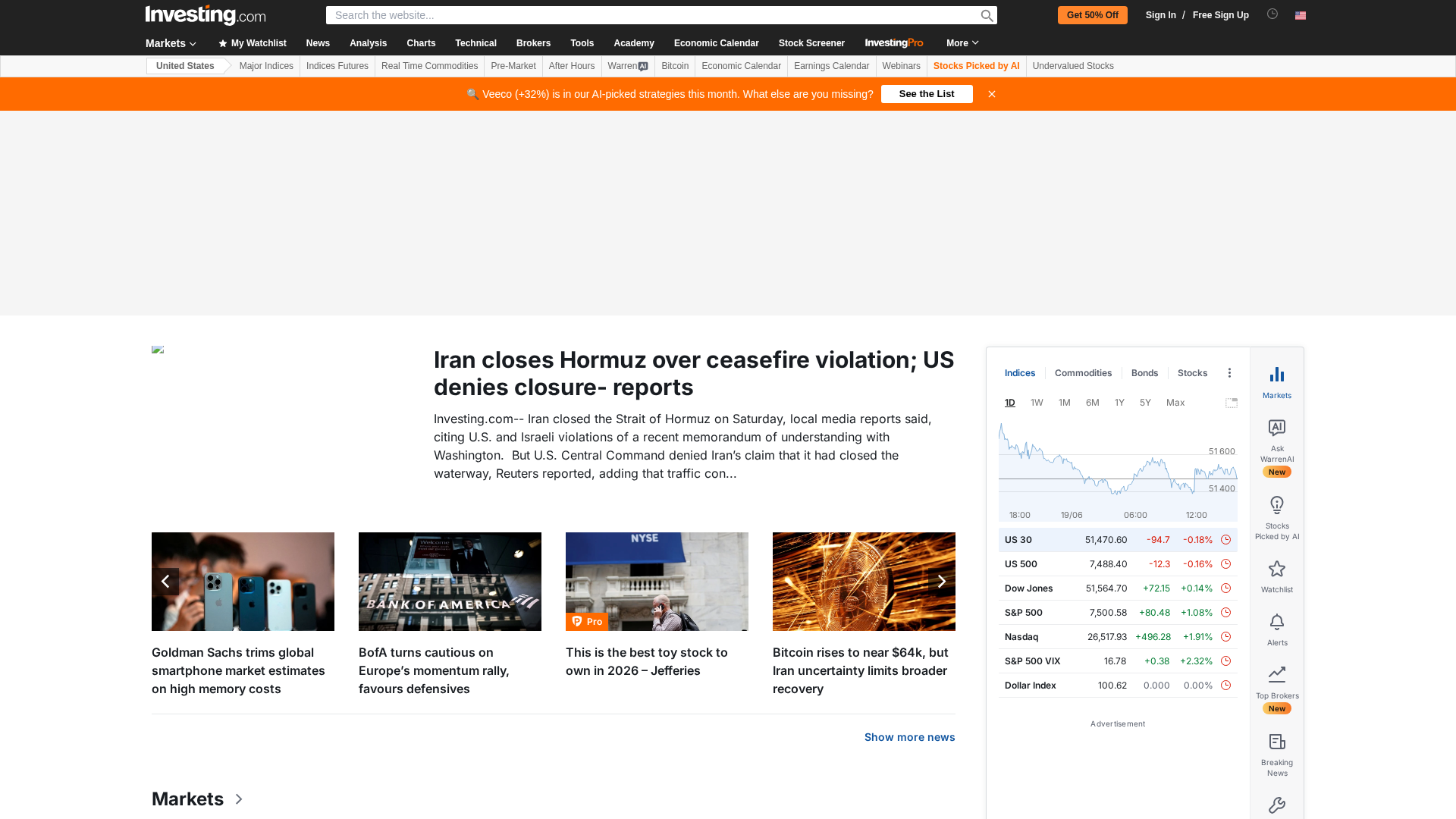1456x819 pixels.
Task: Click the chart layout icon near Max
Action: (1232, 403)
